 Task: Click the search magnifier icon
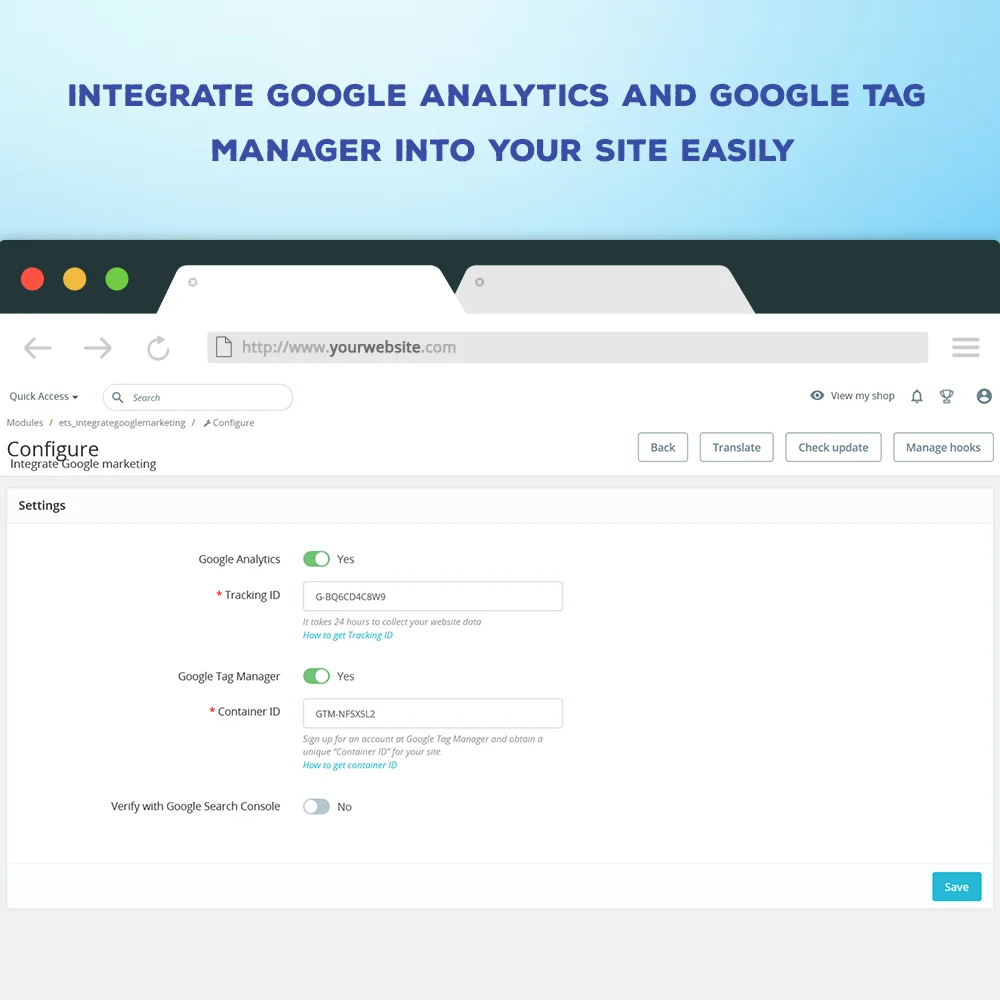pos(118,398)
